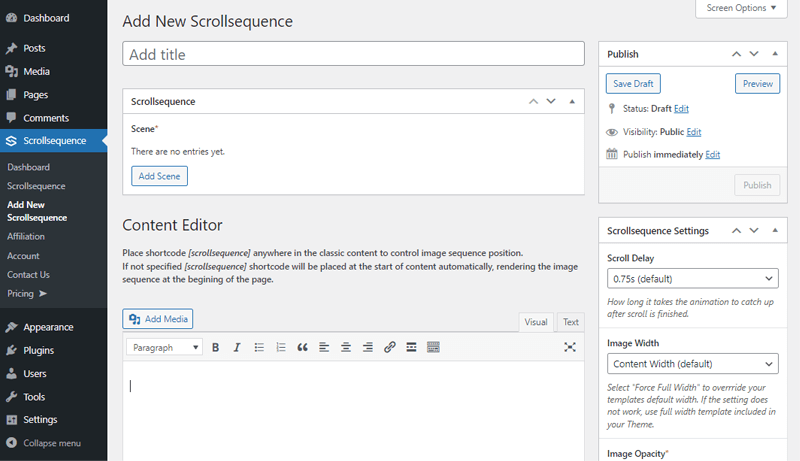The height and width of the screenshot is (461, 800).
Task: Click the Scrollsequence S logo icon
Action: click(11, 141)
